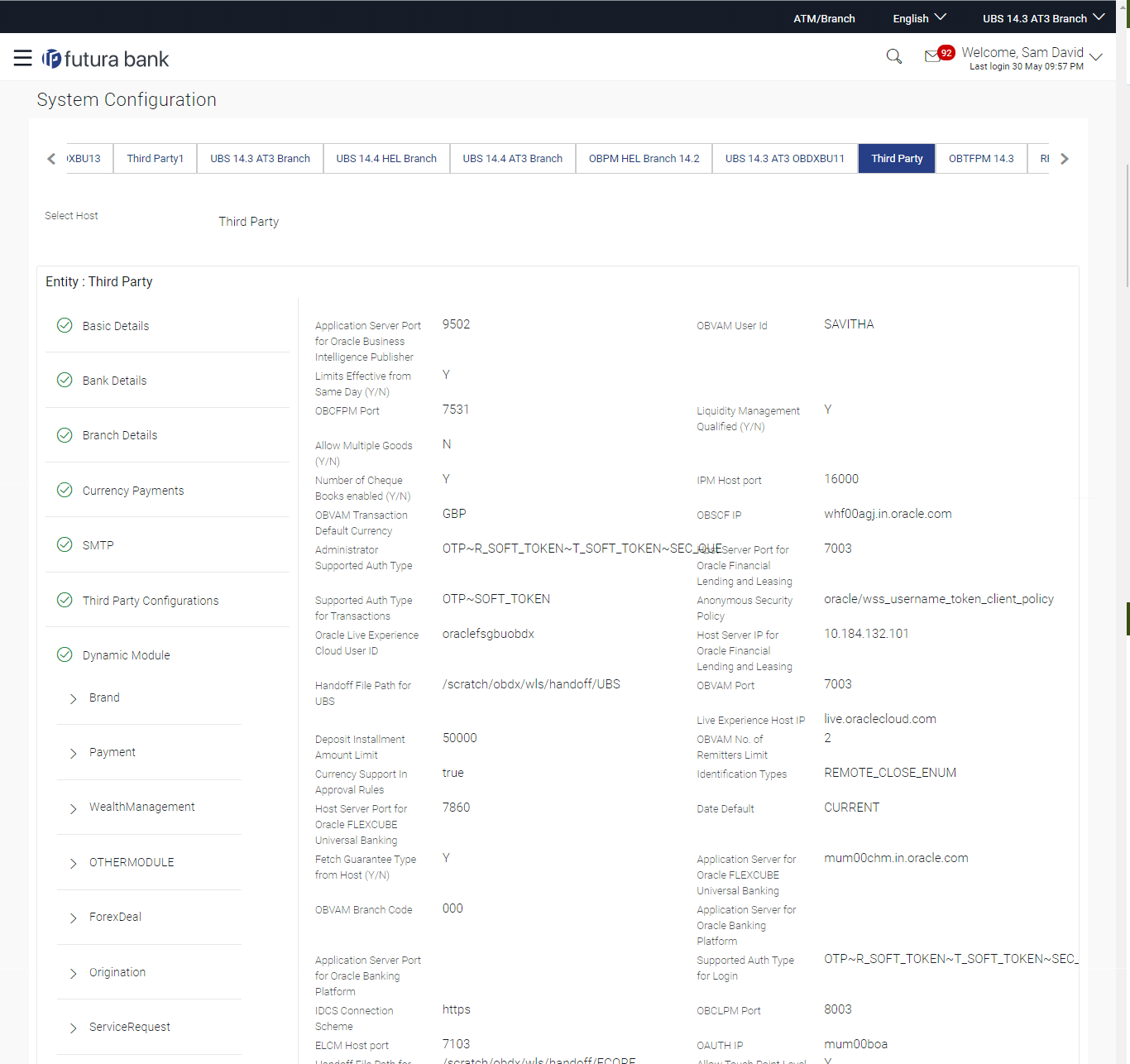Switch to the Third Party1 tab
1130x1064 pixels.
pyautogui.click(x=156, y=158)
